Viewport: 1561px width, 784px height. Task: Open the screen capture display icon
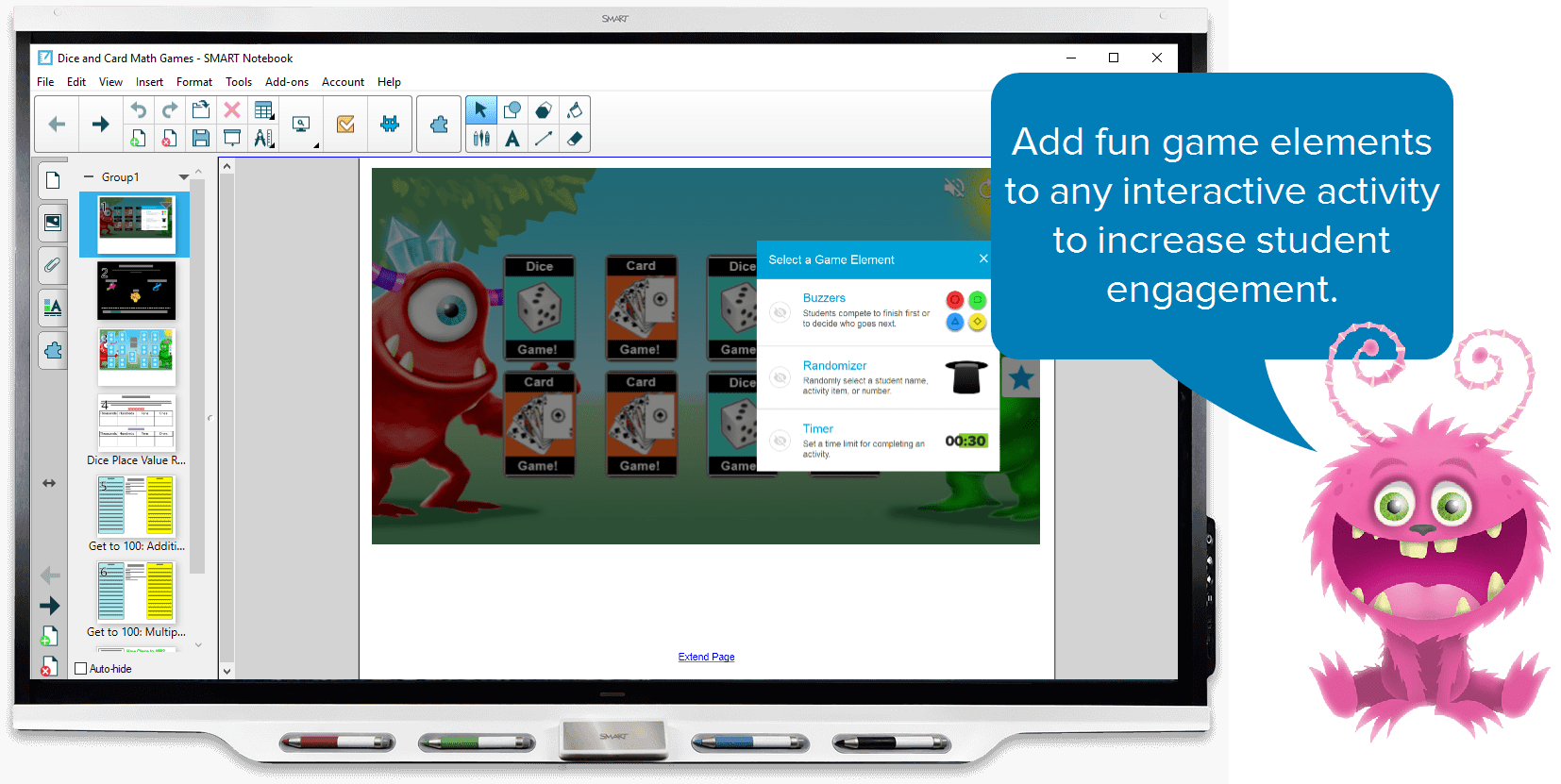coord(302,124)
